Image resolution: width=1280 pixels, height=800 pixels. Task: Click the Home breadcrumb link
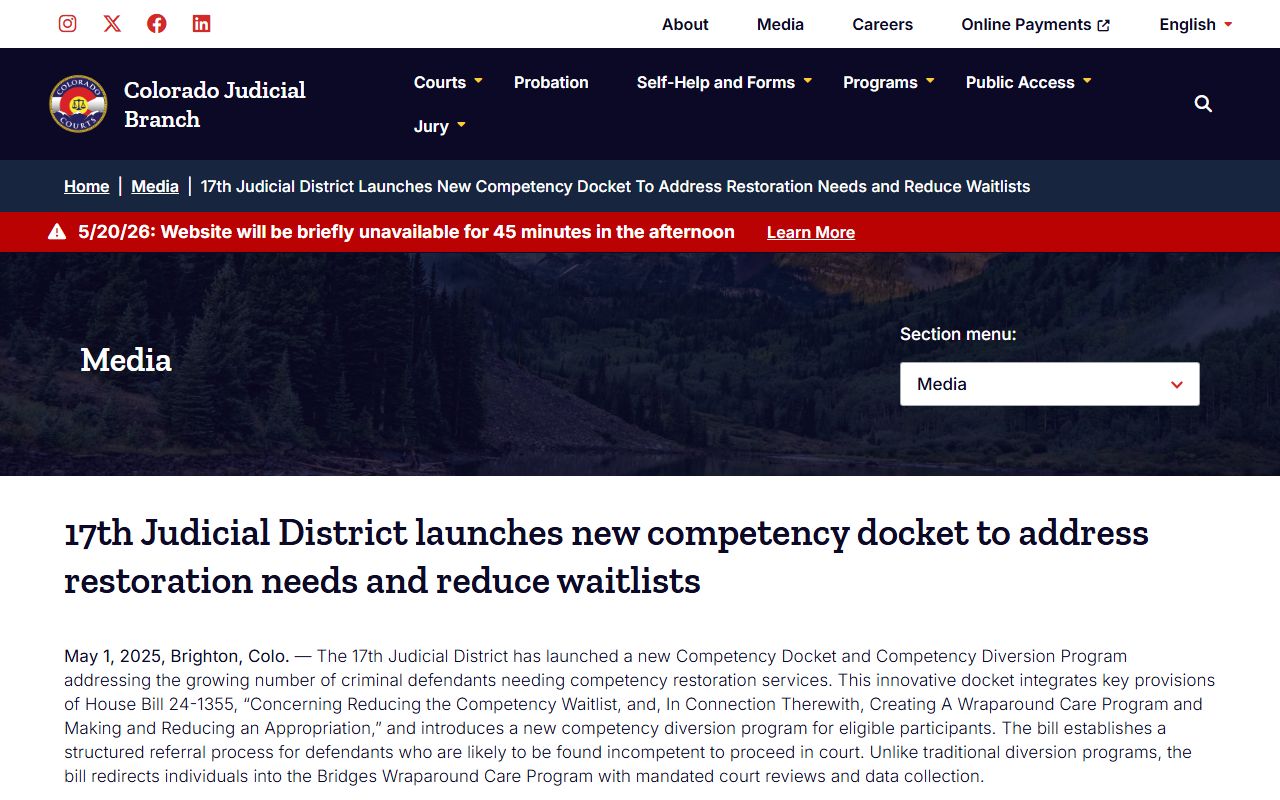(x=87, y=186)
